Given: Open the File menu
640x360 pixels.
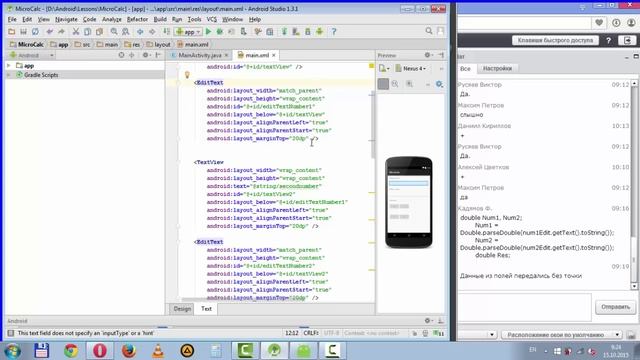Looking at the screenshot, I should pos(12,19).
